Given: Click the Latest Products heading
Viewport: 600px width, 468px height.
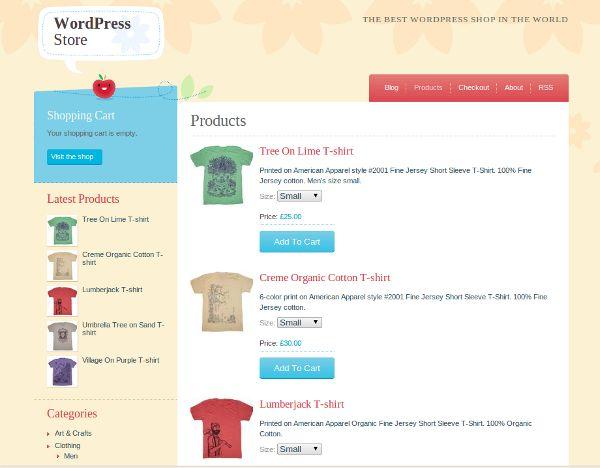Looking at the screenshot, I should pos(83,199).
